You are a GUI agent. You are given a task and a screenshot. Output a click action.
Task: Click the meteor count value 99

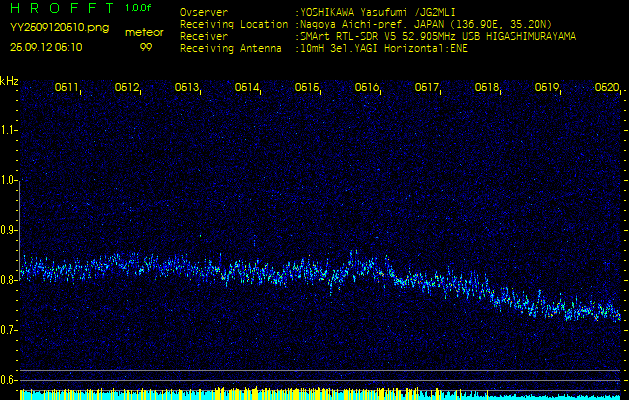(146, 47)
